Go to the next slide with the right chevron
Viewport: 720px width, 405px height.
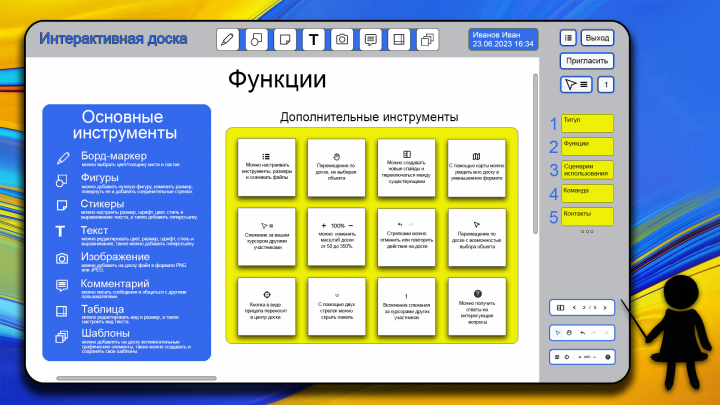605,308
